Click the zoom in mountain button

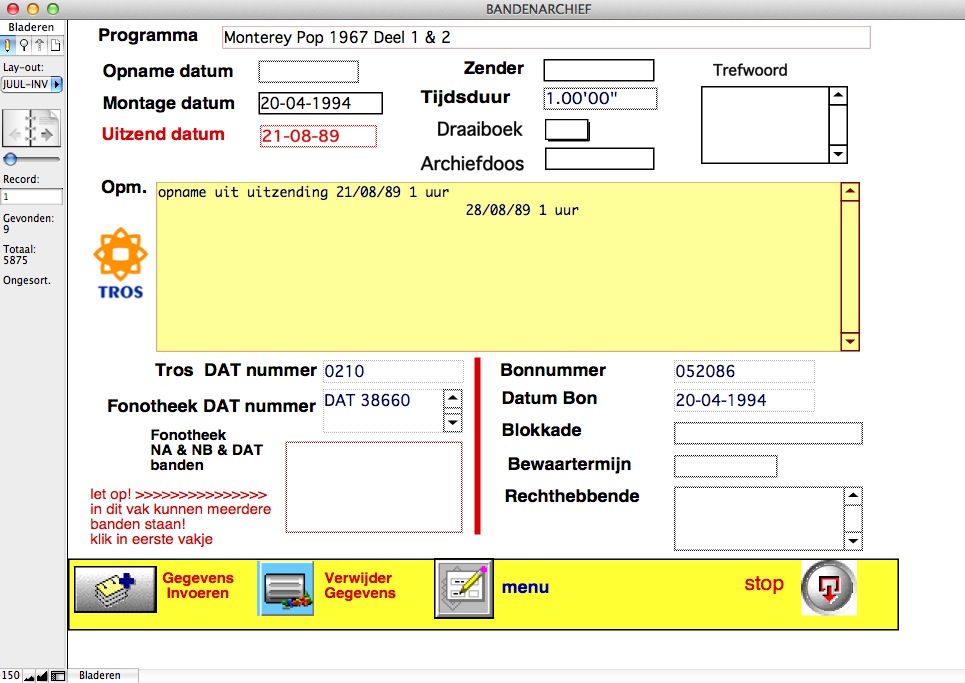(42, 676)
